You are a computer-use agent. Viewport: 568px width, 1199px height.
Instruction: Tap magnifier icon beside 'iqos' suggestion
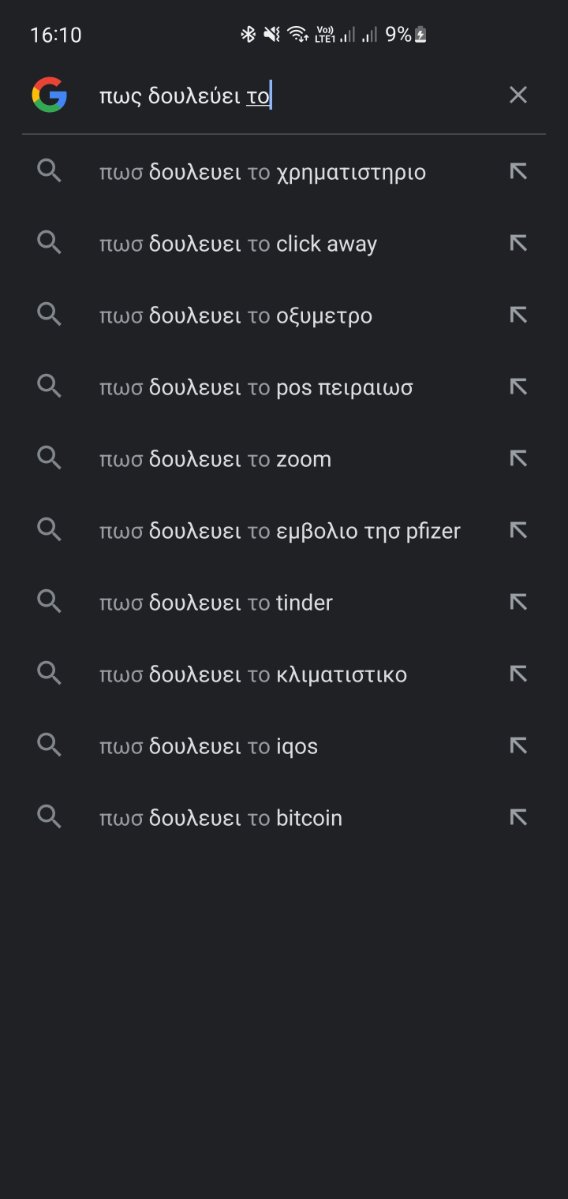(x=49, y=746)
